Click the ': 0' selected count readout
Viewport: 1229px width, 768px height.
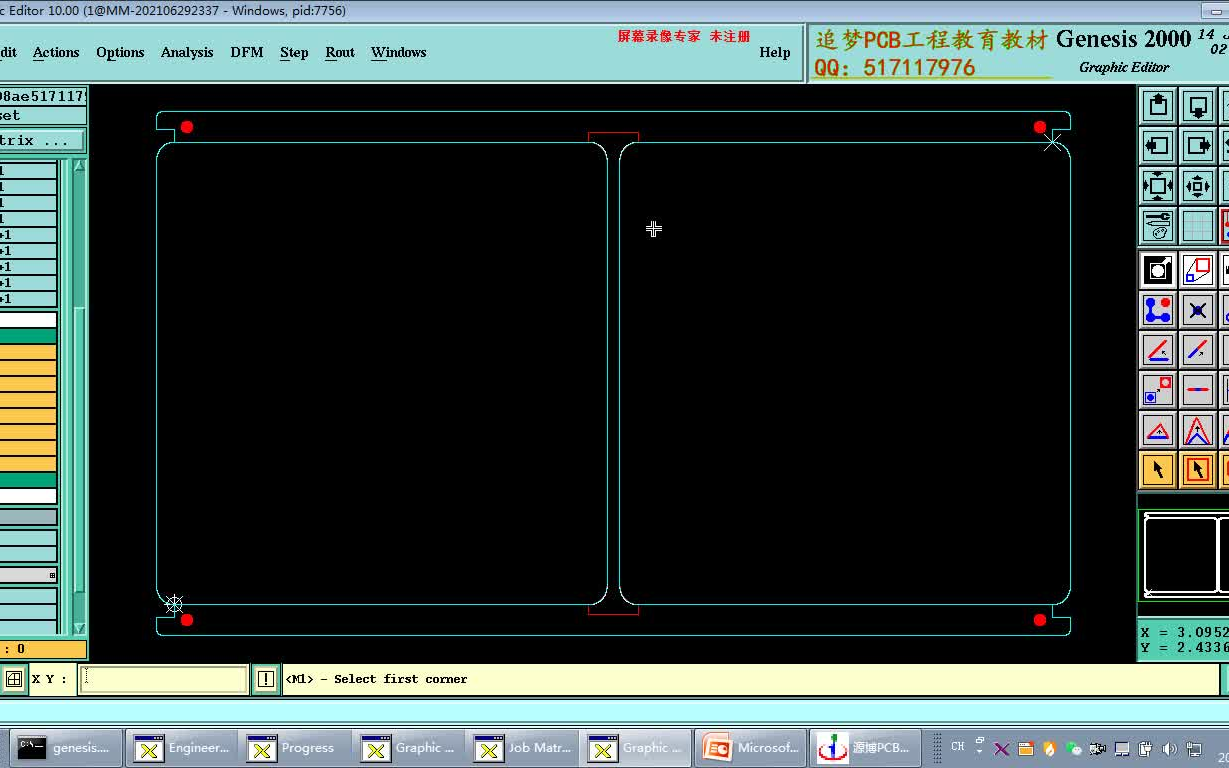[42, 649]
